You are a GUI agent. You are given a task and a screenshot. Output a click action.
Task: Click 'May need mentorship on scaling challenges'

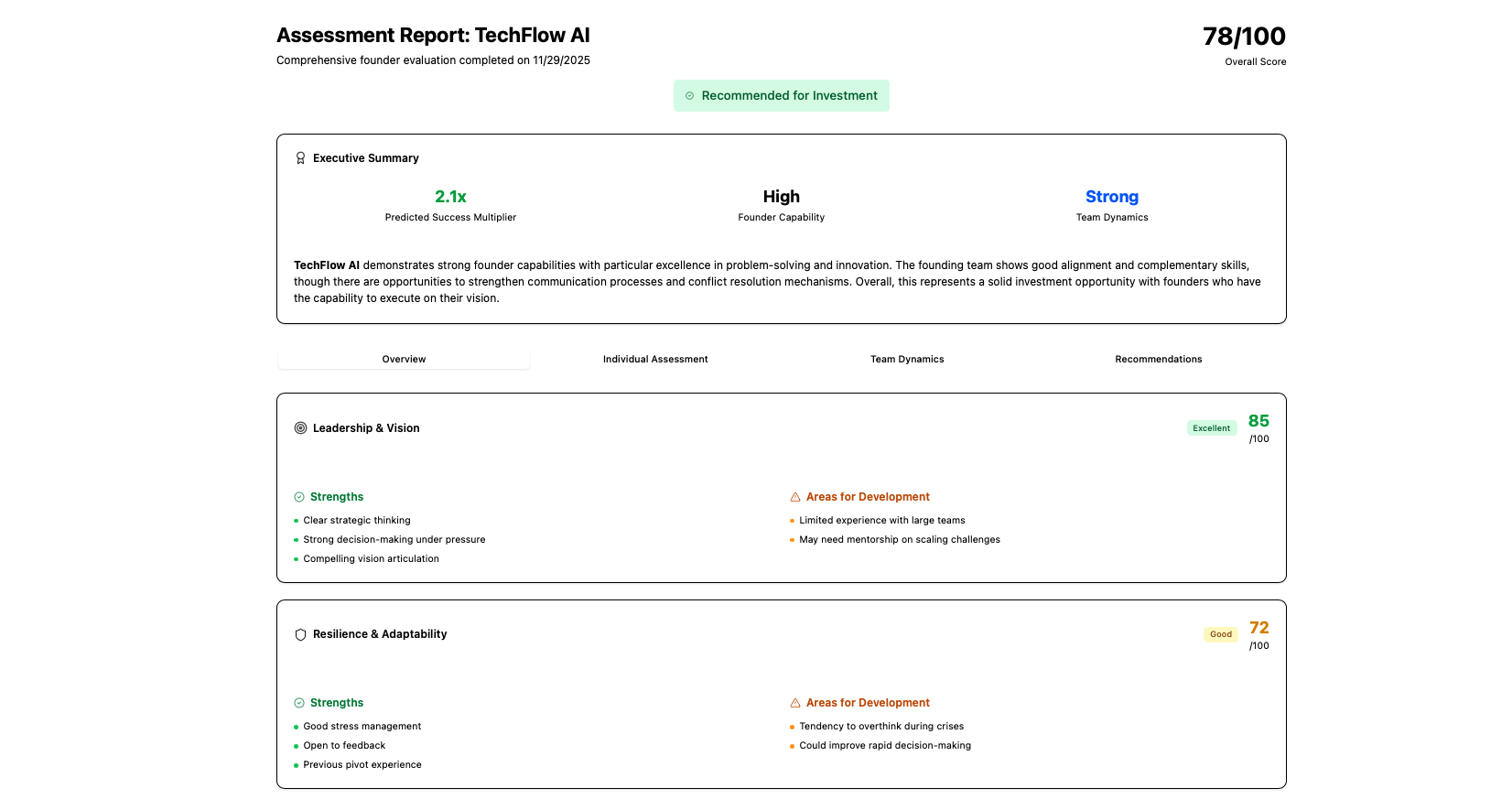900,540
